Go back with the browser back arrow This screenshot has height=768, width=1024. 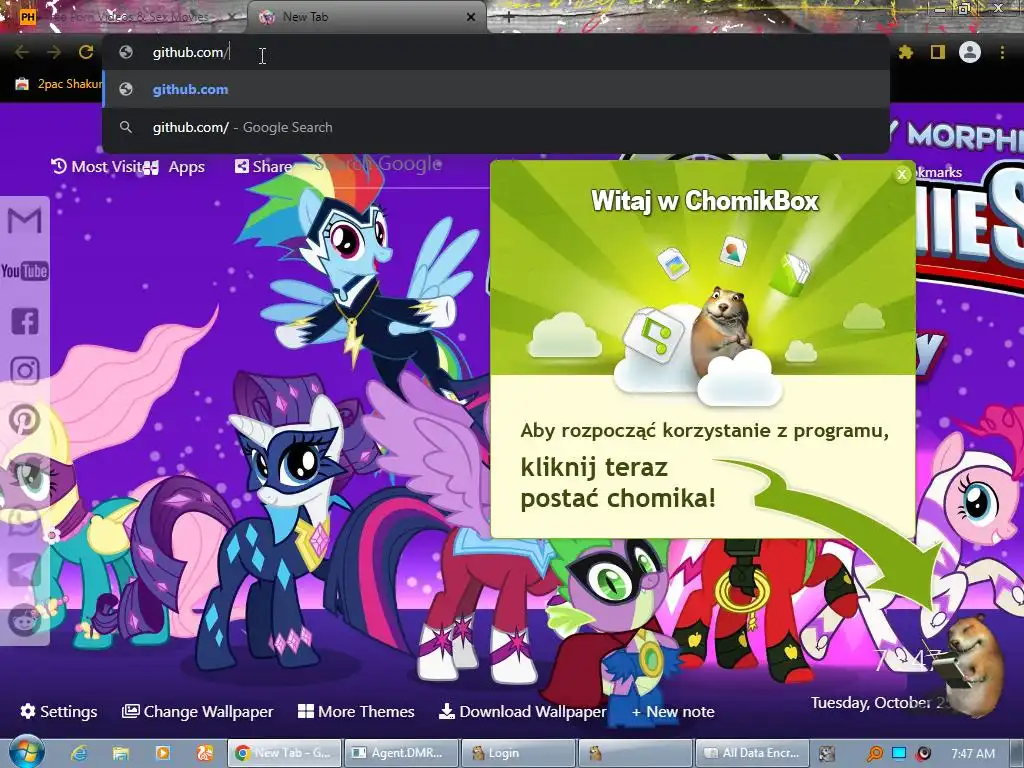pyautogui.click(x=22, y=52)
